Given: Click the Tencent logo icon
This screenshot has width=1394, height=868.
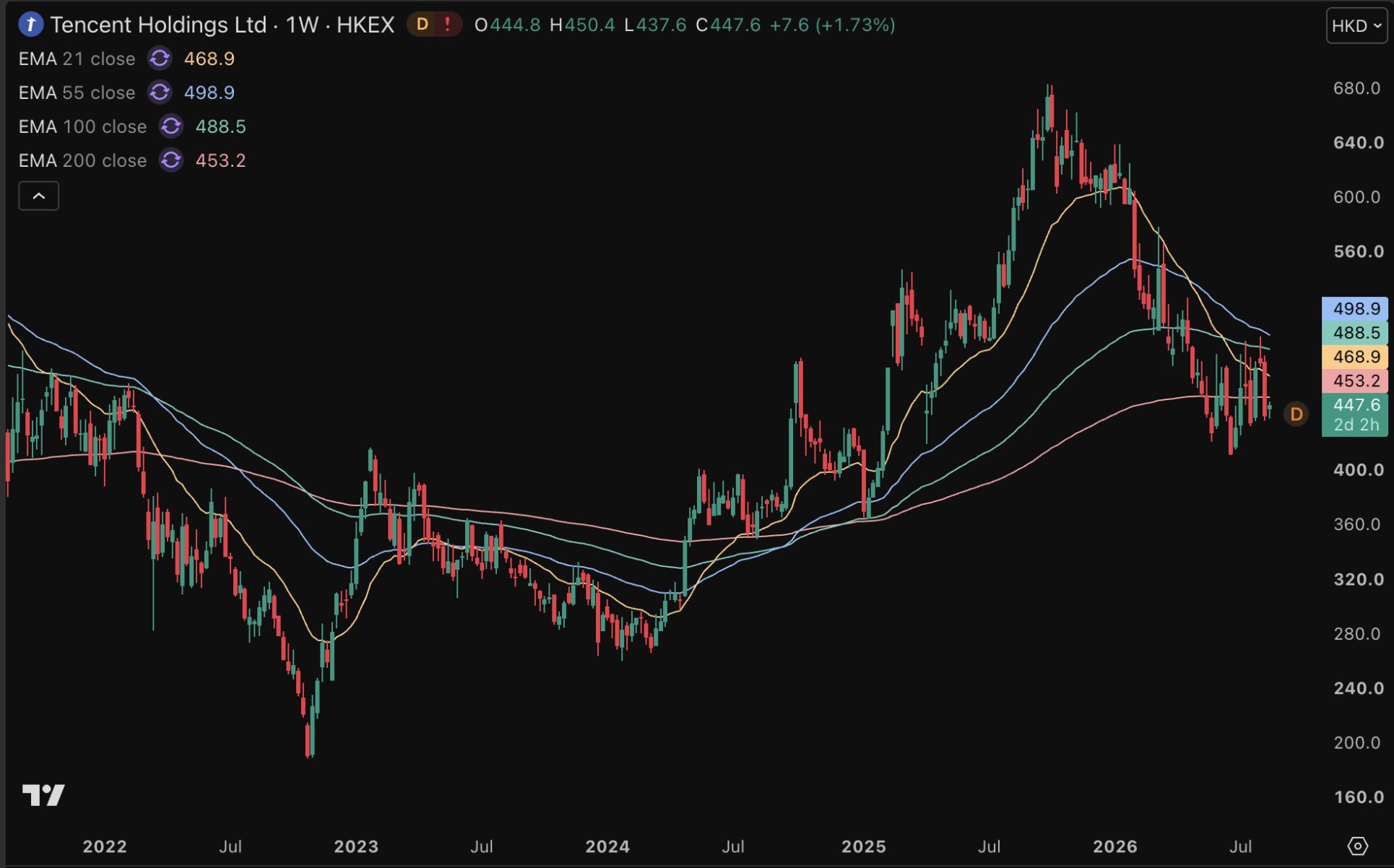Looking at the screenshot, I should tap(30, 25).
